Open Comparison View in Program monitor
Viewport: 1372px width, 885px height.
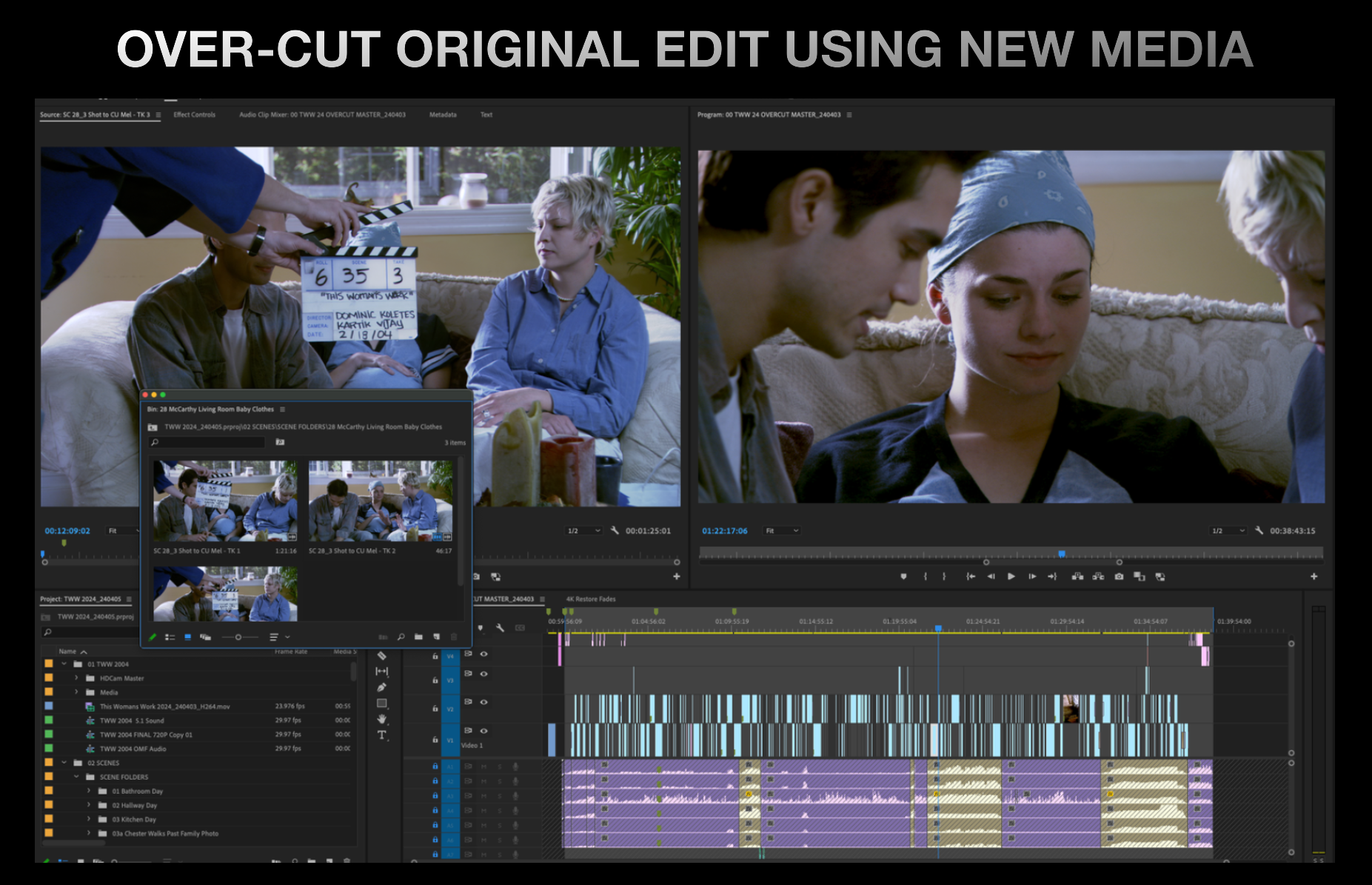tap(1140, 576)
